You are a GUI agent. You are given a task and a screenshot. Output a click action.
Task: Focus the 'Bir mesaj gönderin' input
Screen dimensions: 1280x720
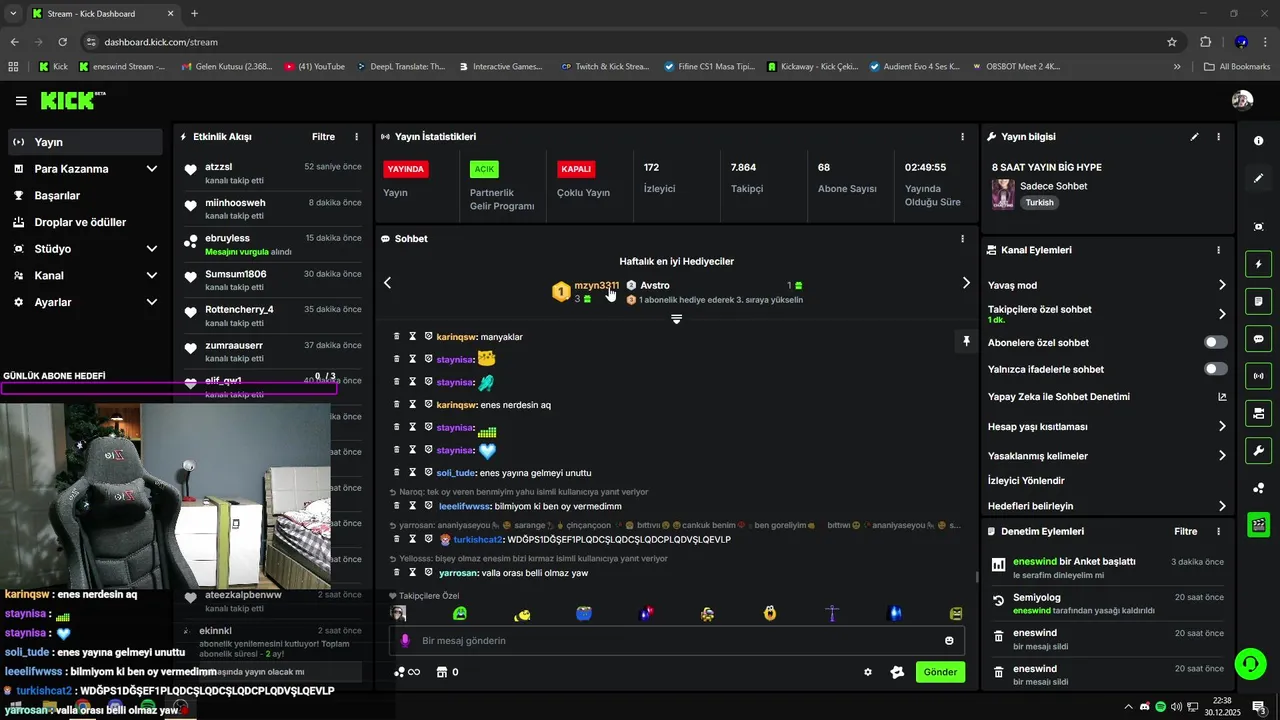(x=676, y=641)
